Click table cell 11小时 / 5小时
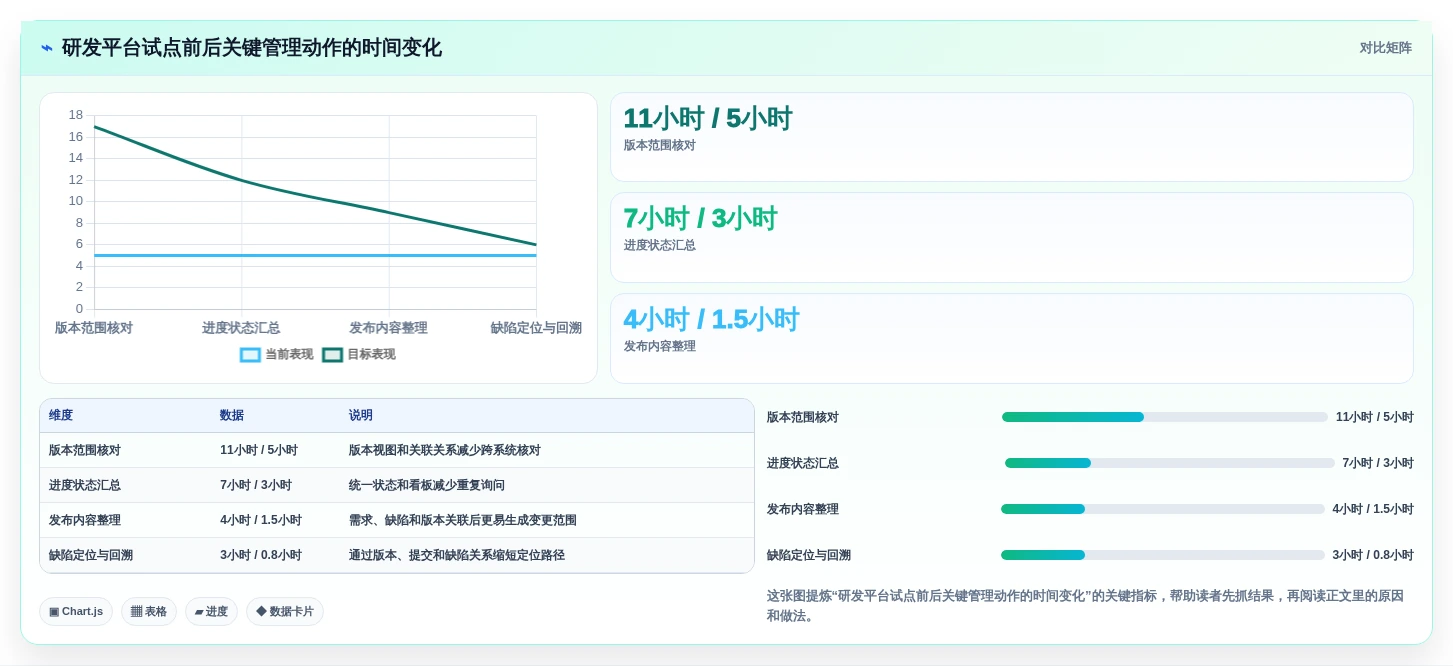The image size is (1453, 666). pyautogui.click(x=259, y=451)
